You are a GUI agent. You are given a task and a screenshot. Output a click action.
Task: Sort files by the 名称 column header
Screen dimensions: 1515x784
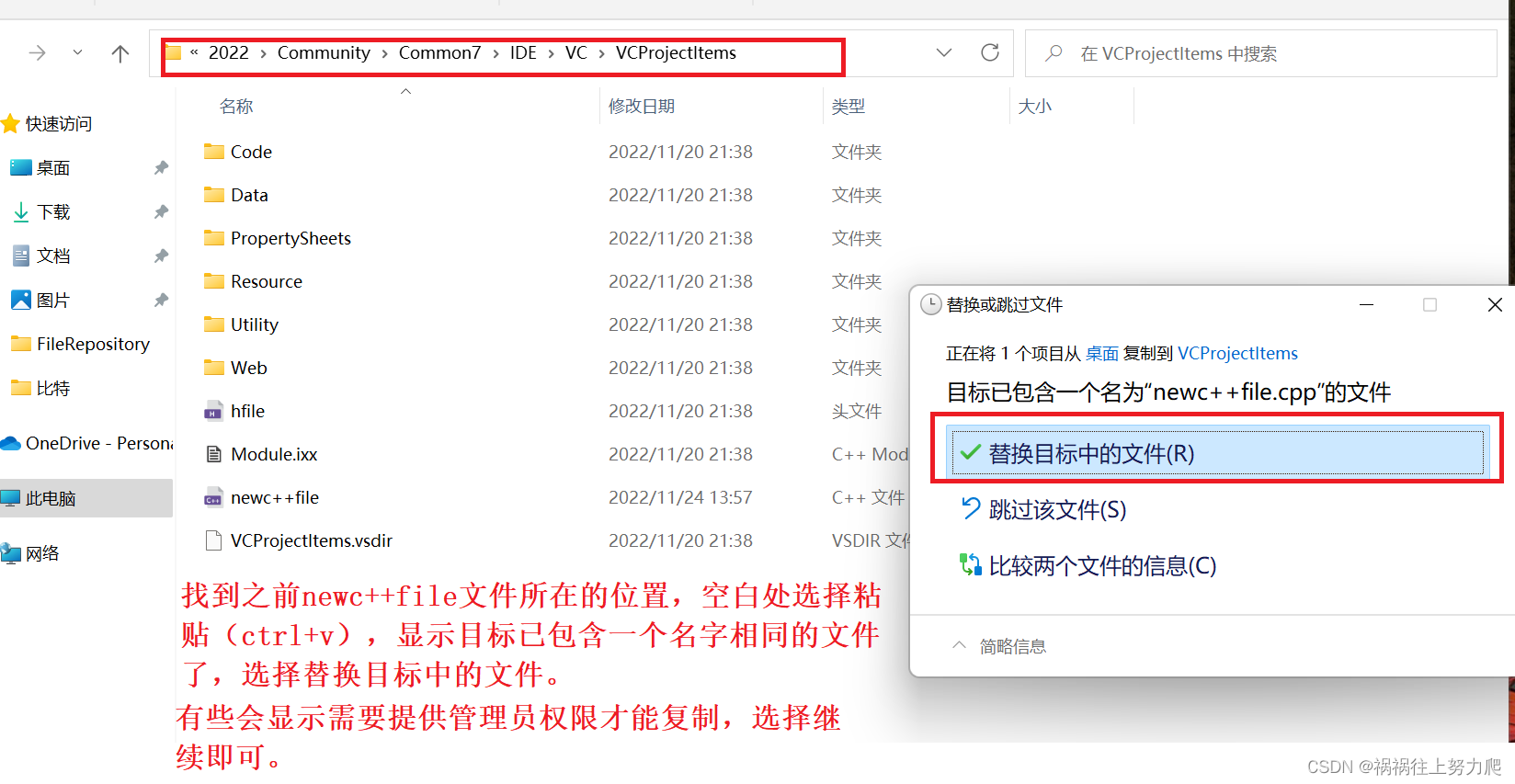click(236, 107)
